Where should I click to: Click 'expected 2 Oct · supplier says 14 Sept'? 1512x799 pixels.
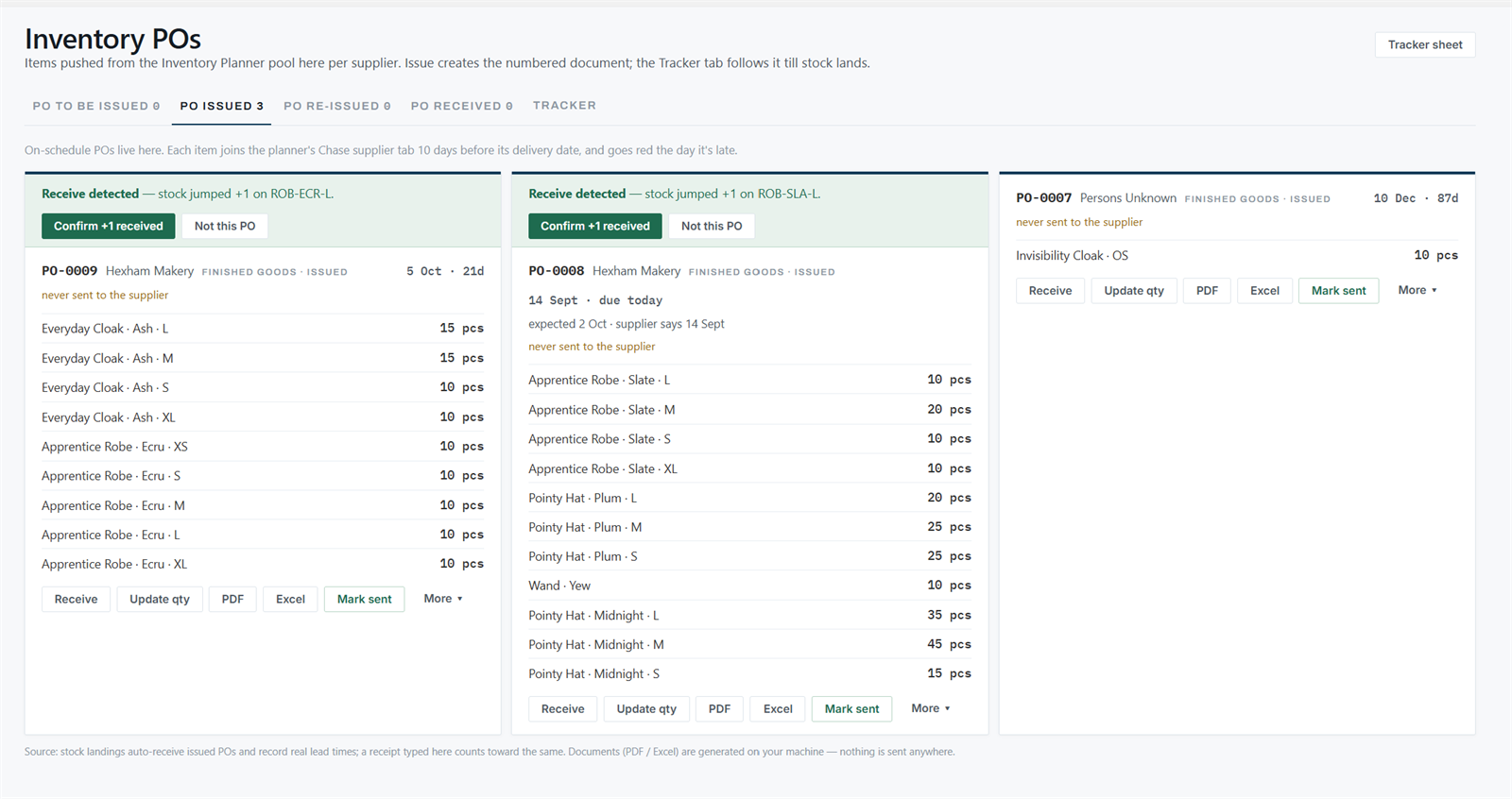pos(627,324)
